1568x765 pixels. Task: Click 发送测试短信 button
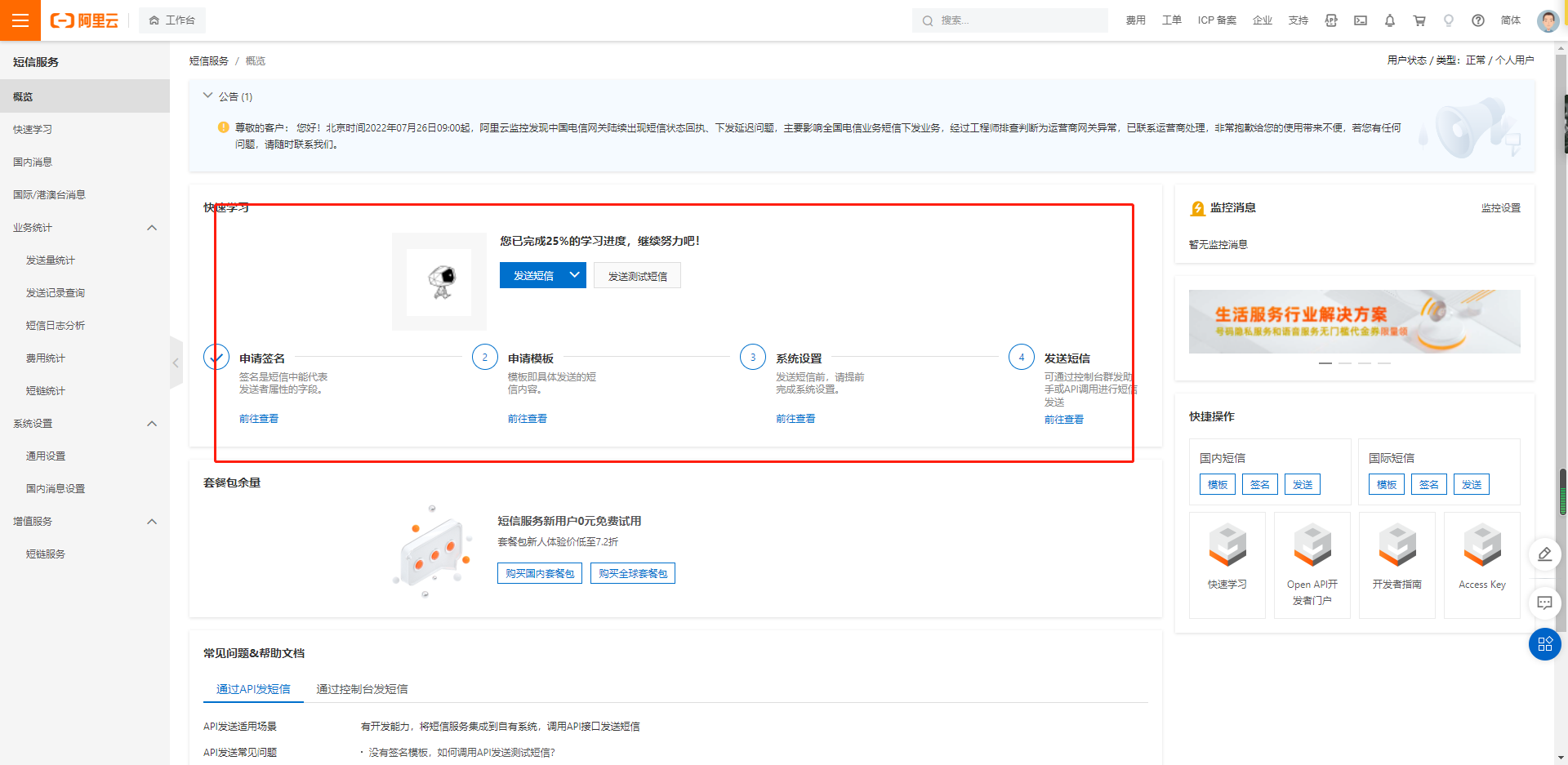click(637, 276)
